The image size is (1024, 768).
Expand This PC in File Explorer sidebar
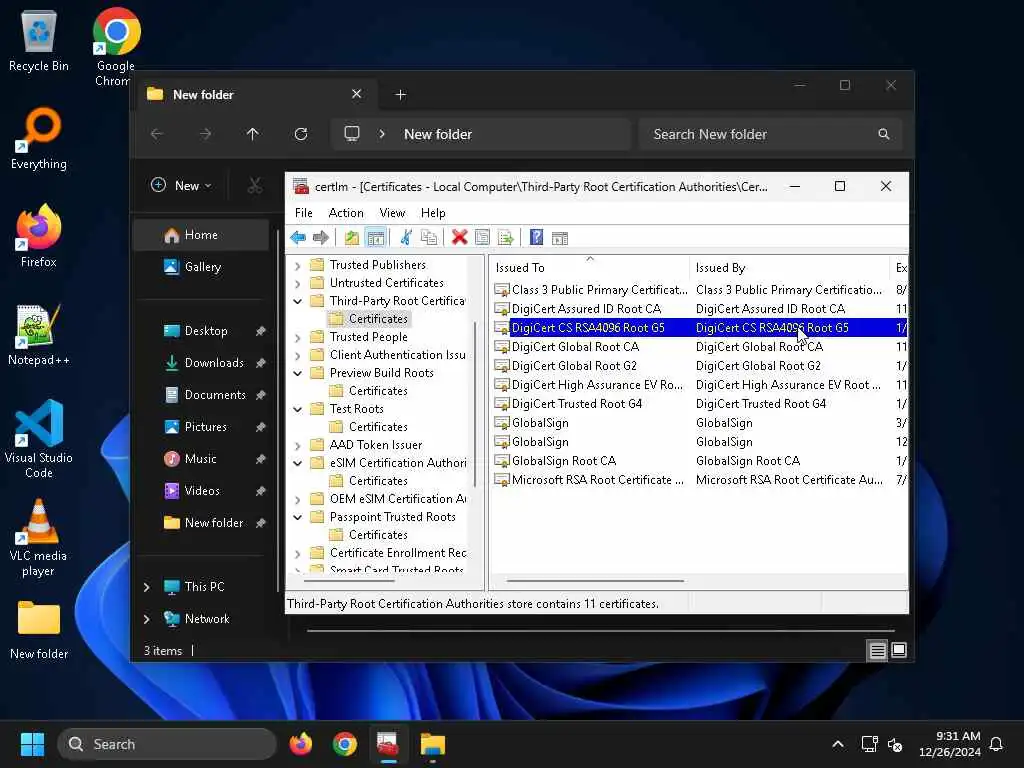147,587
